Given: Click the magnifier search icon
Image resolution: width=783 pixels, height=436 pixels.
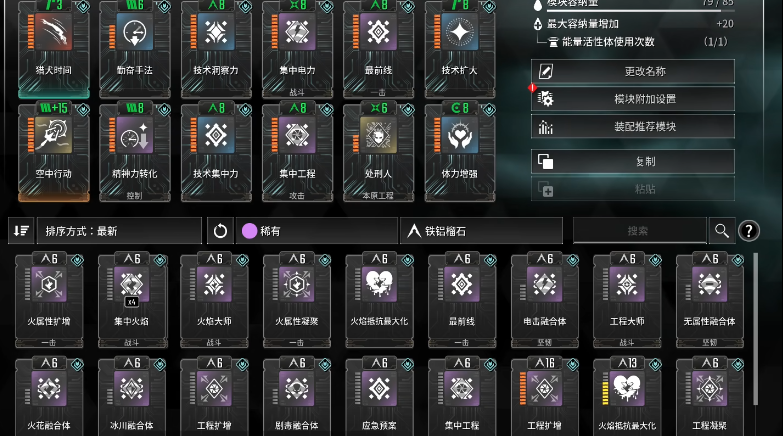Looking at the screenshot, I should click(722, 231).
